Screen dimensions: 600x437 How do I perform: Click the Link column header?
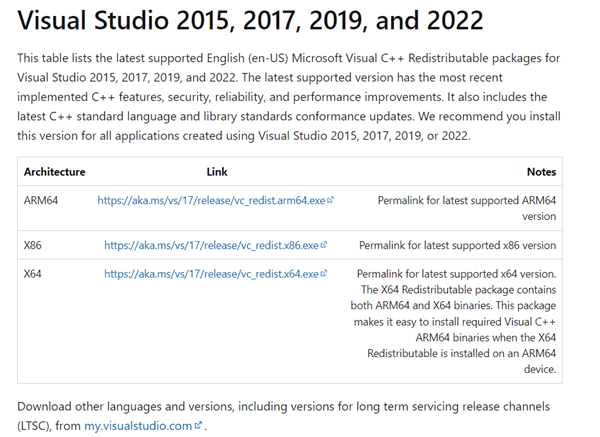click(x=217, y=172)
